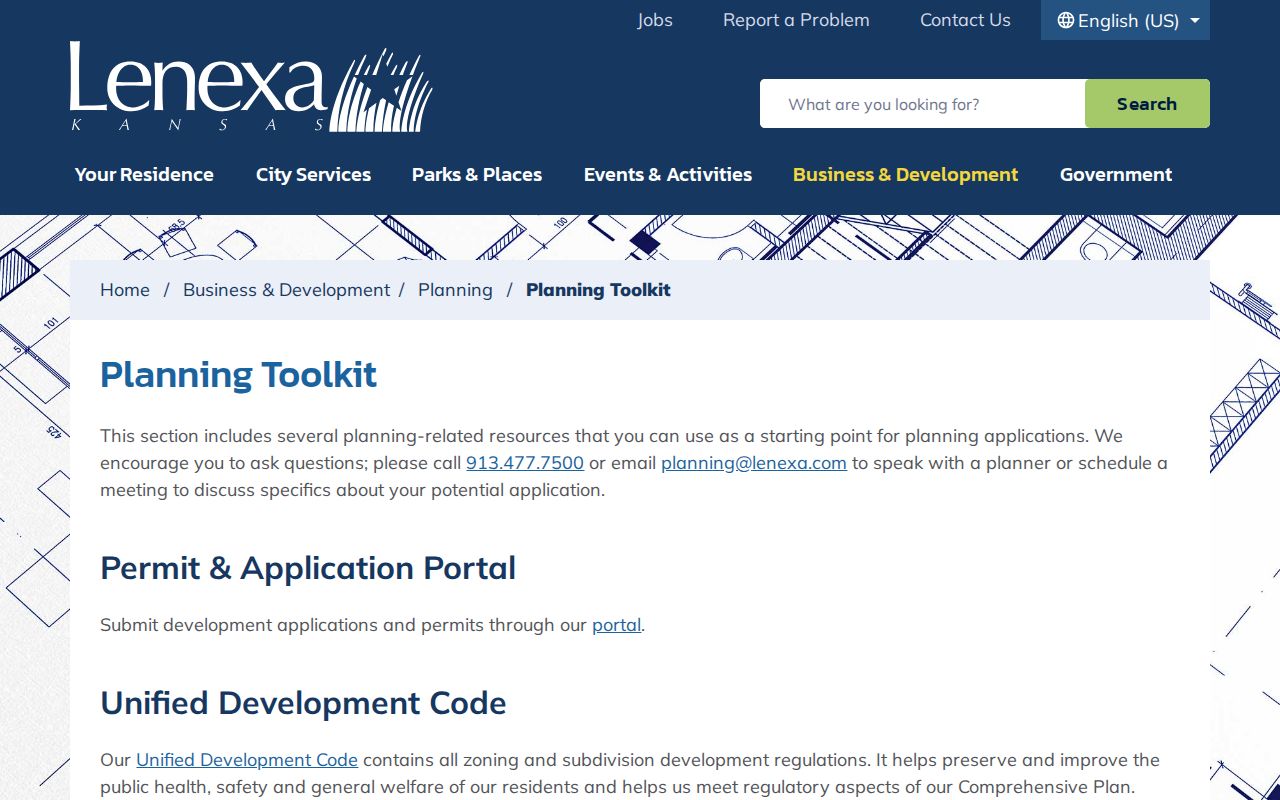Image resolution: width=1280 pixels, height=800 pixels.
Task: Open Your Residence menu
Action: point(144,175)
